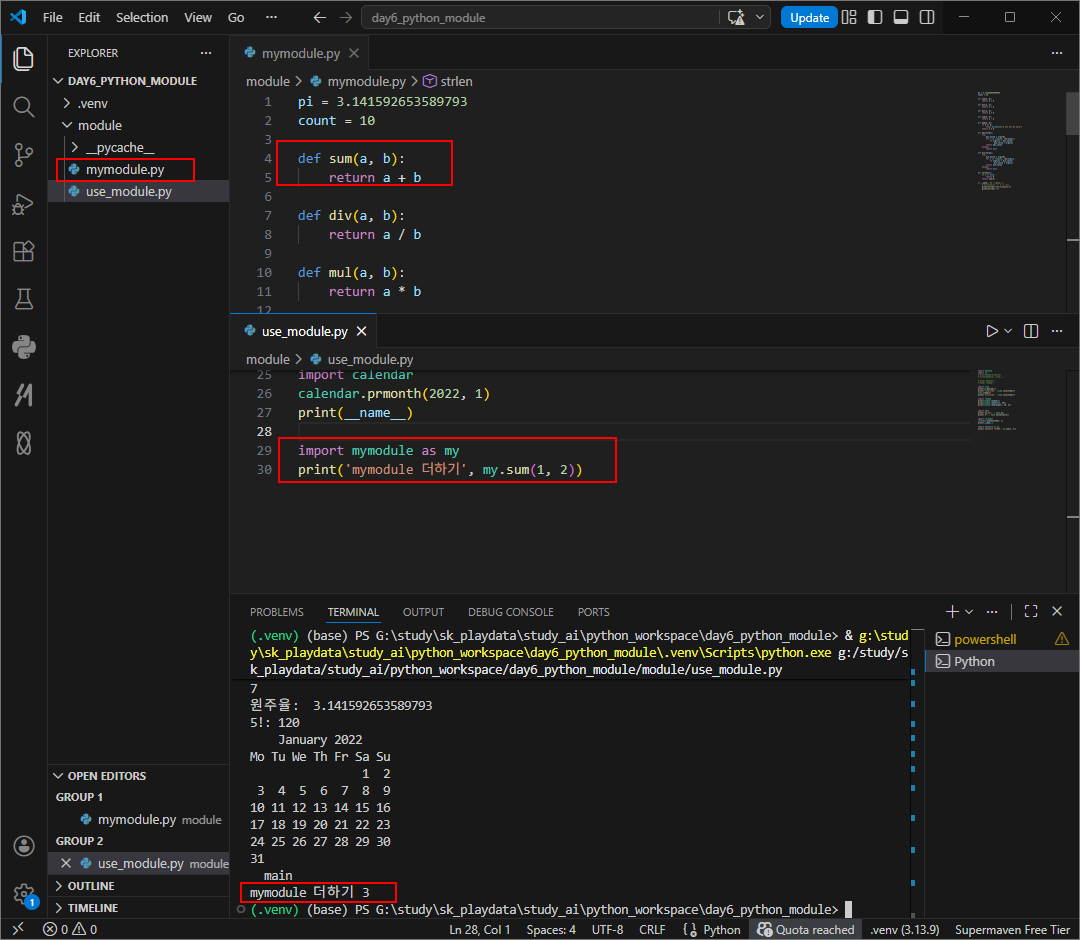The width and height of the screenshot is (1080, 940).
Task: Switch to the PROBLEMS panel tab
Action: pyautogui.click(x=276, y=612)
